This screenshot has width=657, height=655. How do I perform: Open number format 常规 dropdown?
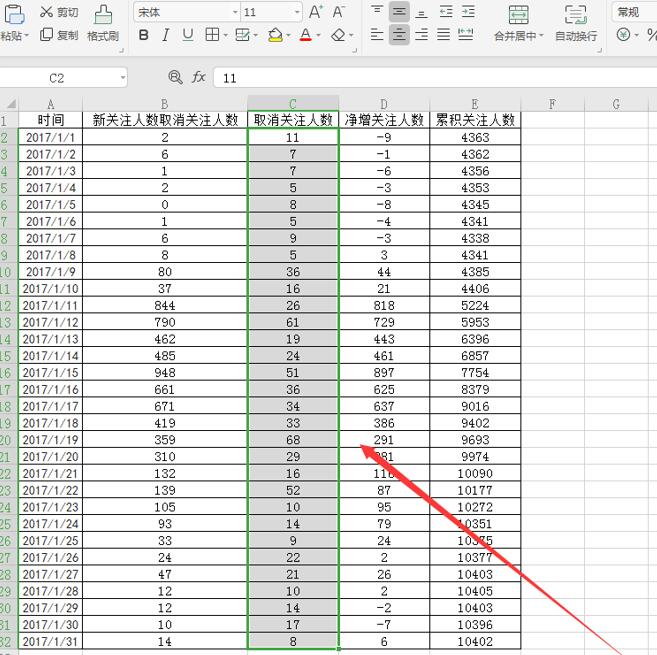[x=634, y=12]
